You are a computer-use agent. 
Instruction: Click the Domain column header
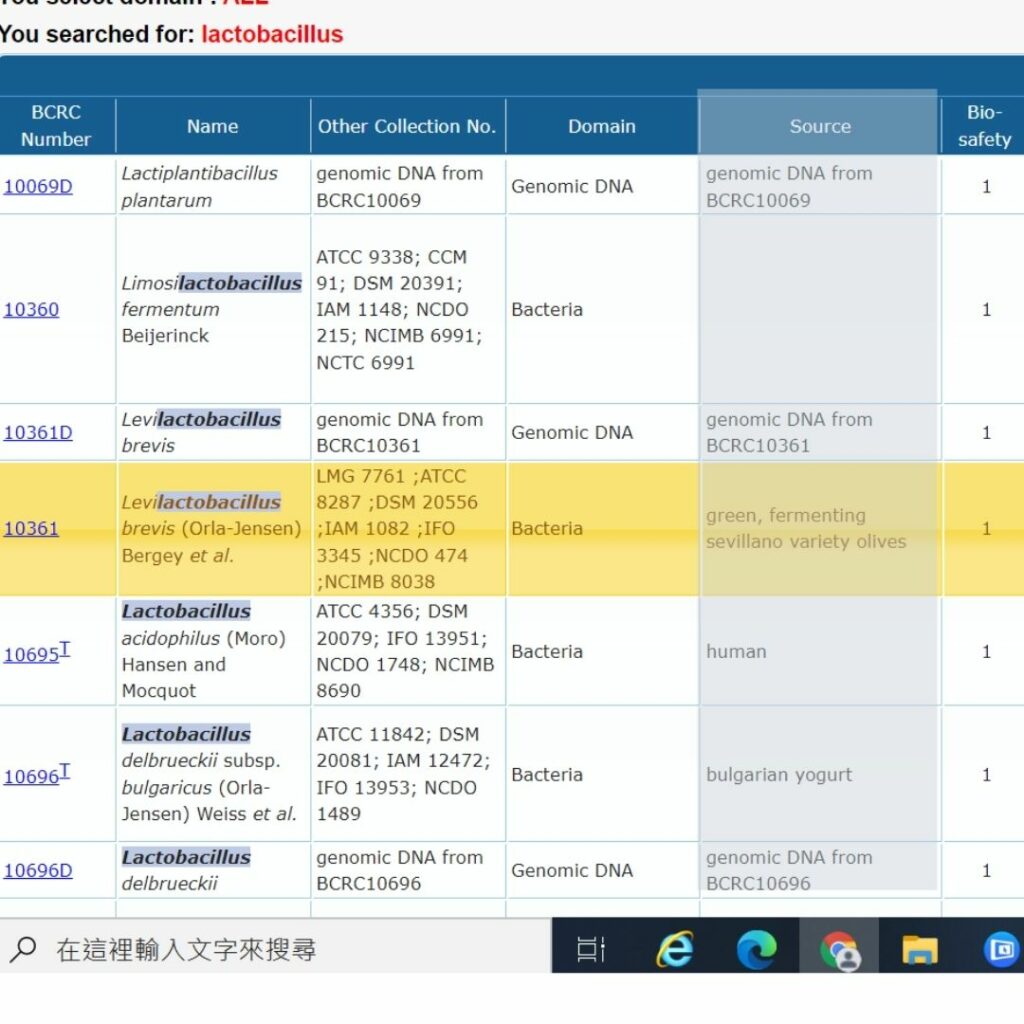point(601,126)
